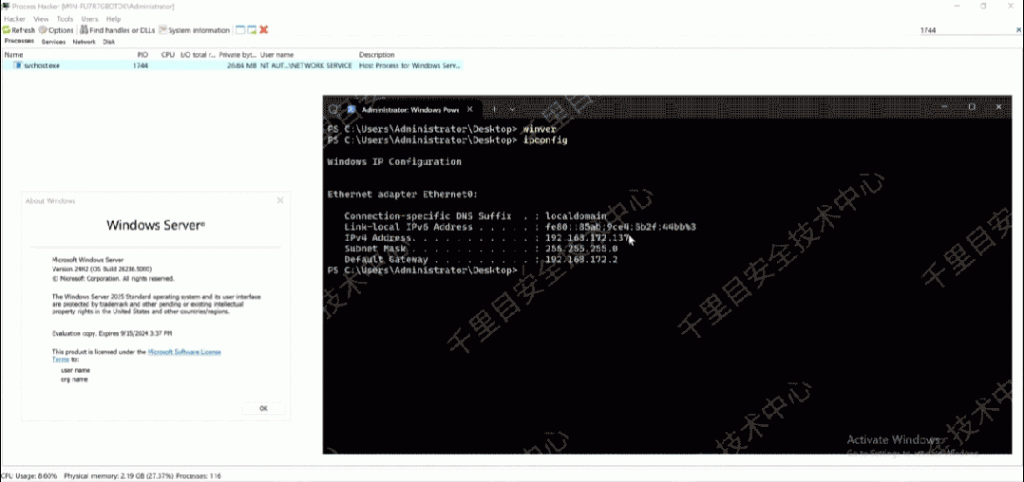Click Physical memory status bar entry

coord(118,476)
